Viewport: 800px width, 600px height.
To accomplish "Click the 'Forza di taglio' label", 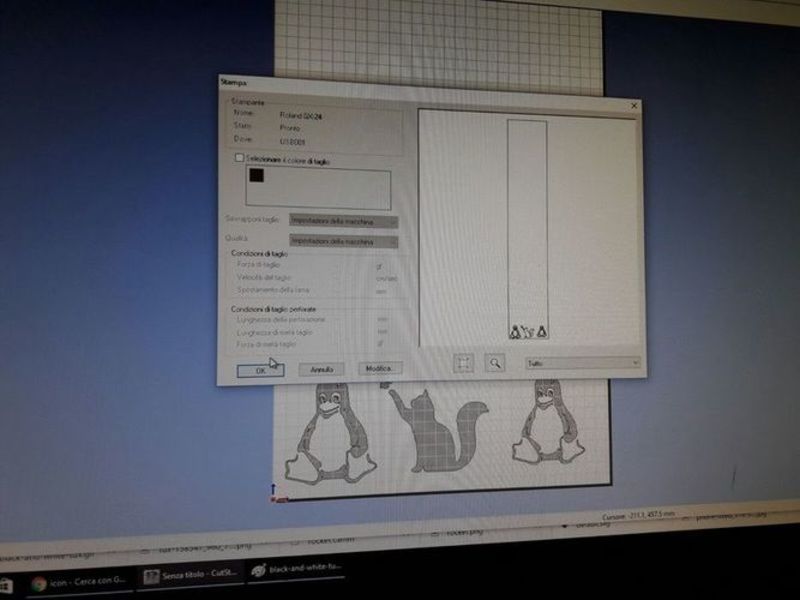I will [x=258, y=264].
